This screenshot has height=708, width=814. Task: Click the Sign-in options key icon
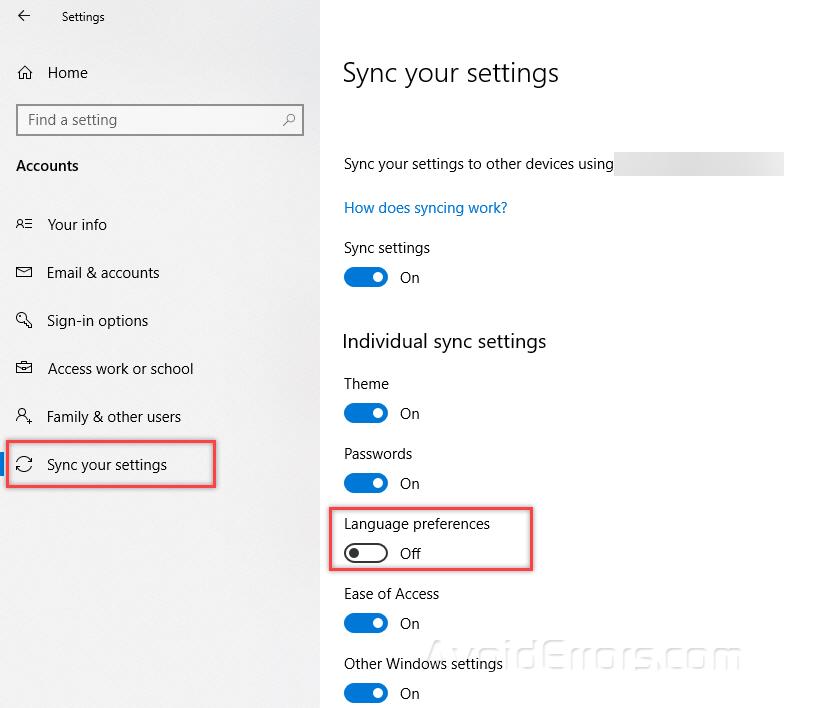[25, 321]
